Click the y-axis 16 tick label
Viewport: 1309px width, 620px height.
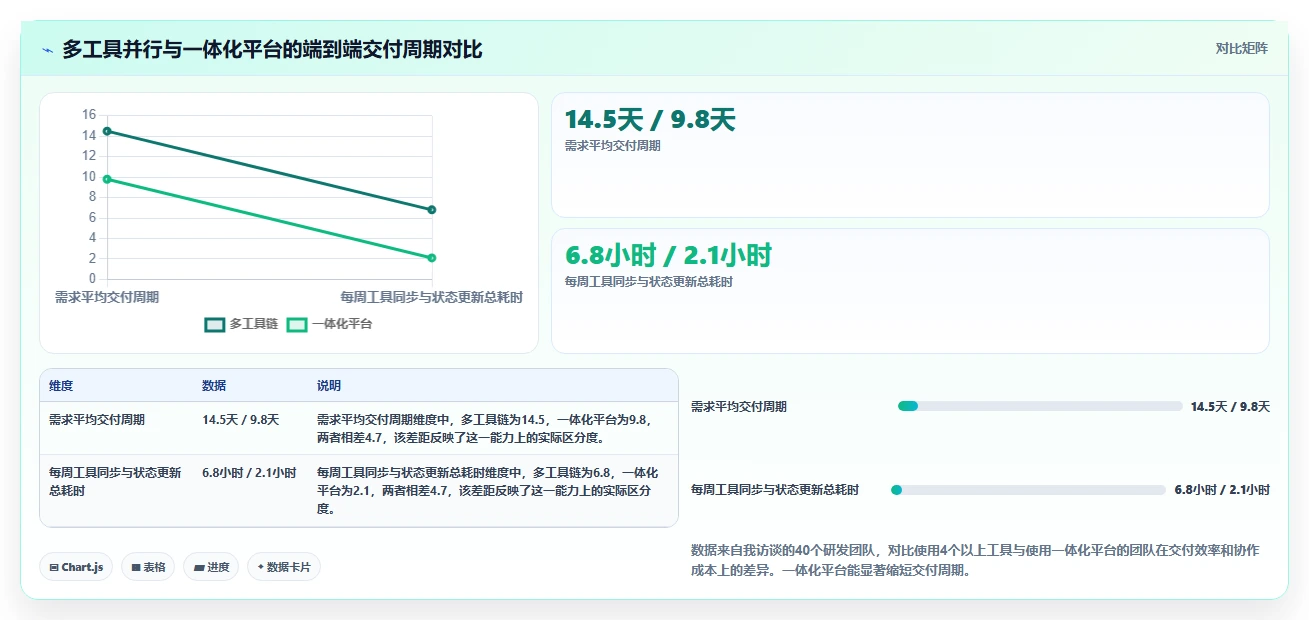click(89, 115)
